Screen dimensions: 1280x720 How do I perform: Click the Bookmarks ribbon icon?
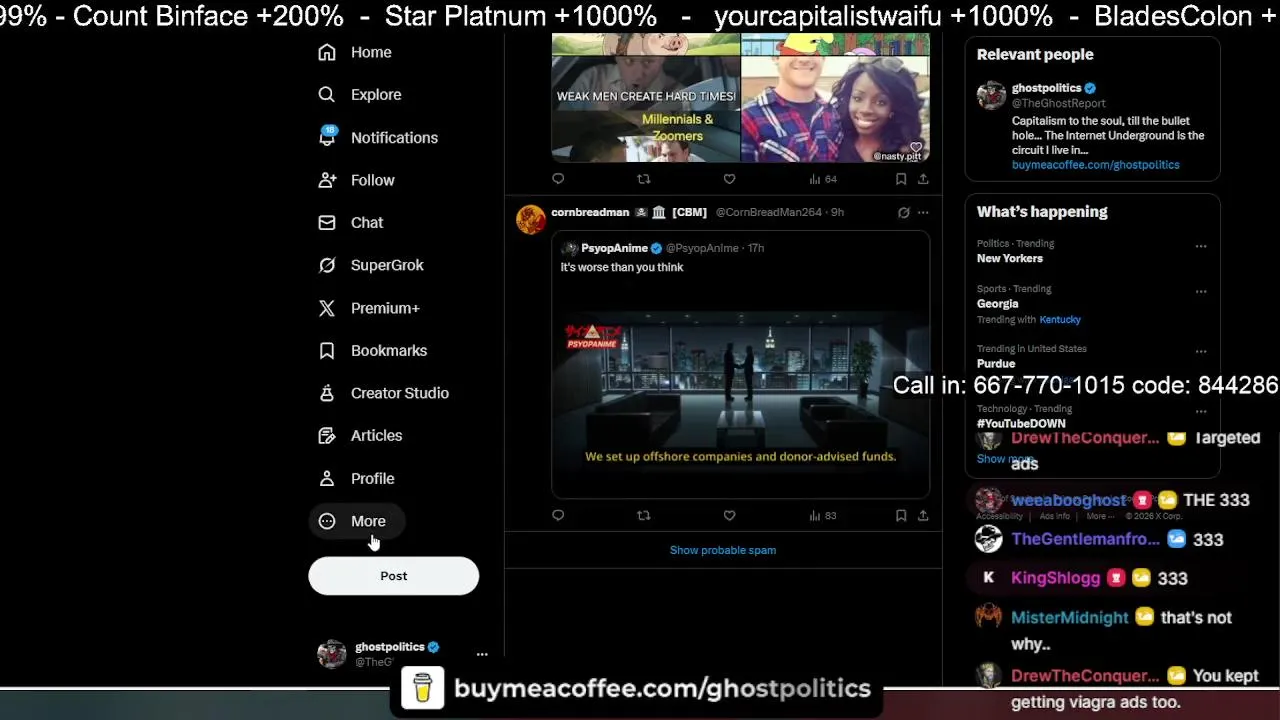(x=327, y=351)
